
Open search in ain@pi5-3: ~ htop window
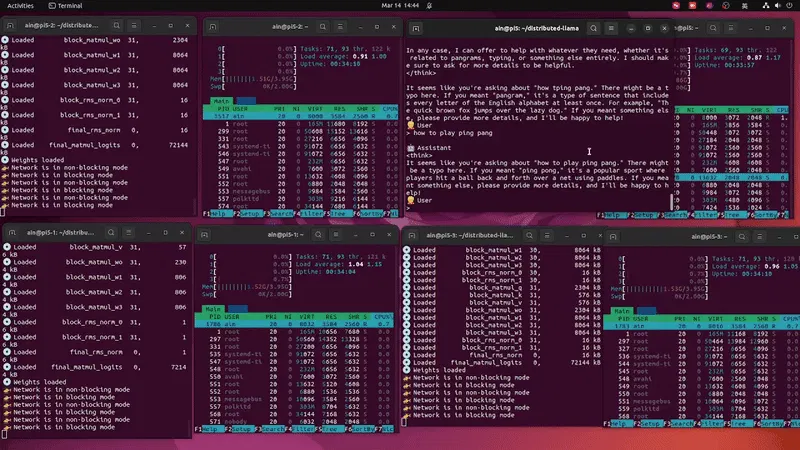742,237
